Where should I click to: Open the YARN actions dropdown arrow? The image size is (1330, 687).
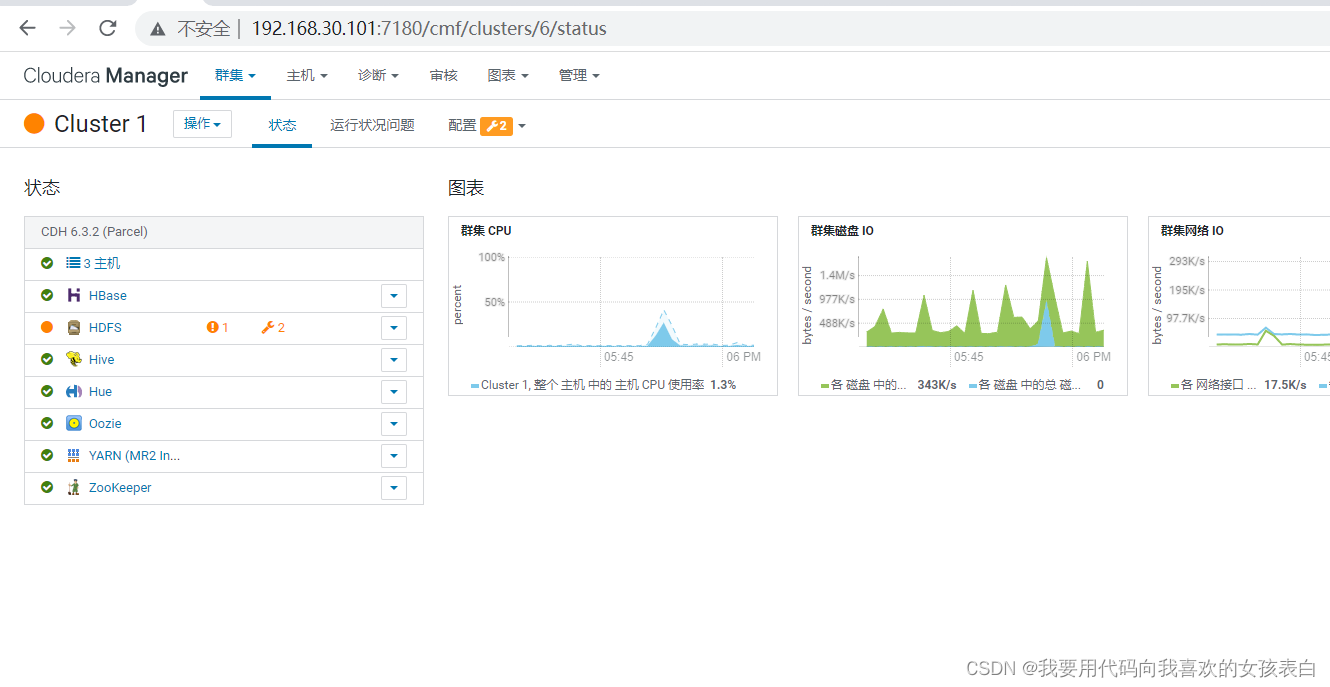394,456
